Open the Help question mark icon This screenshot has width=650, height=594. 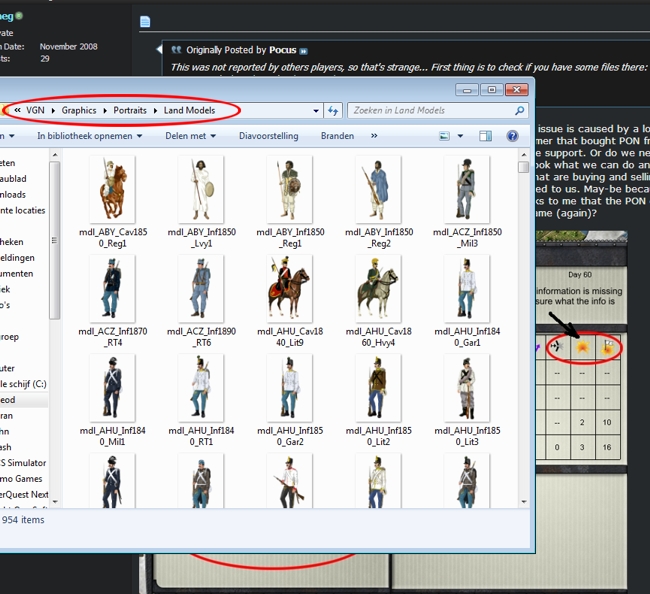[x=512, y=136]
